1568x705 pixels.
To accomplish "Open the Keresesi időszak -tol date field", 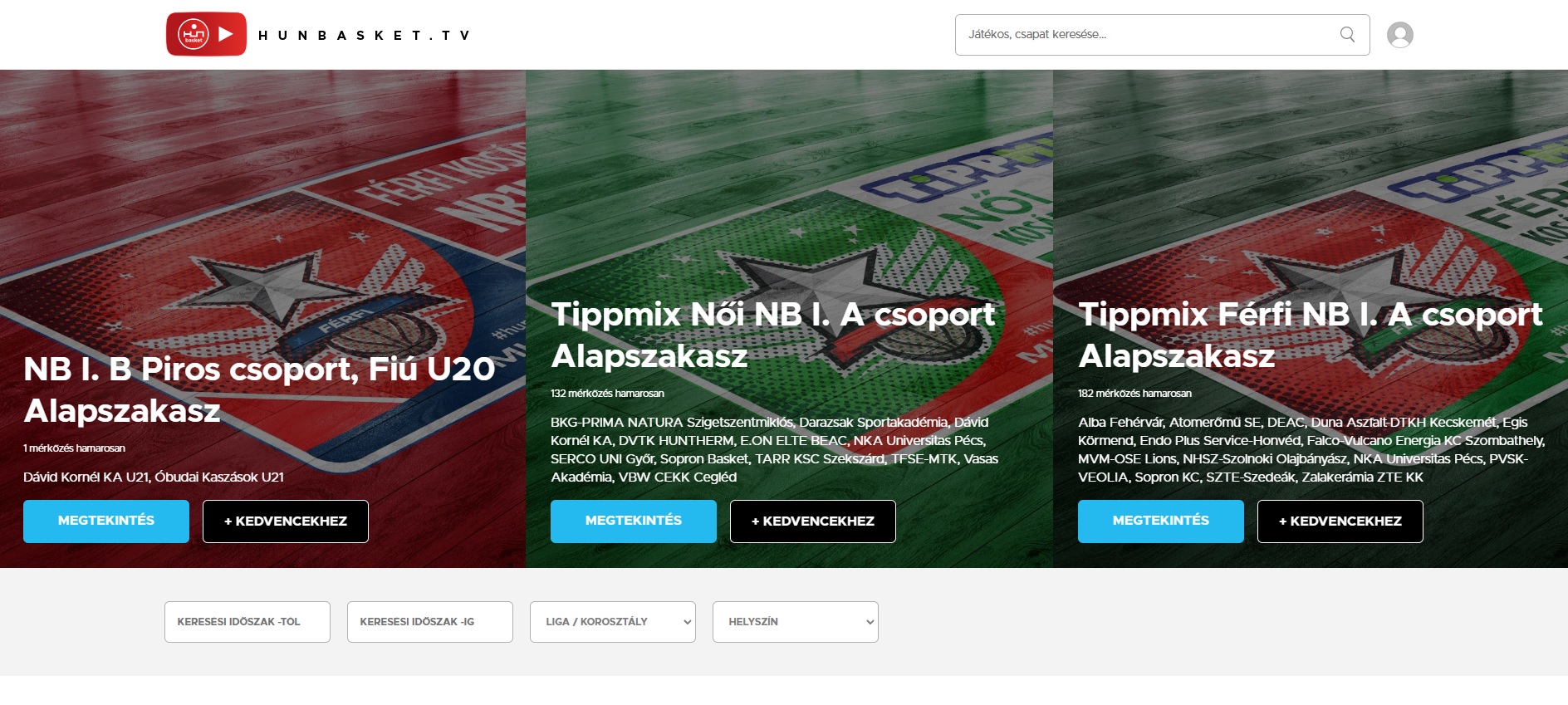I will [x=247, y=622].
